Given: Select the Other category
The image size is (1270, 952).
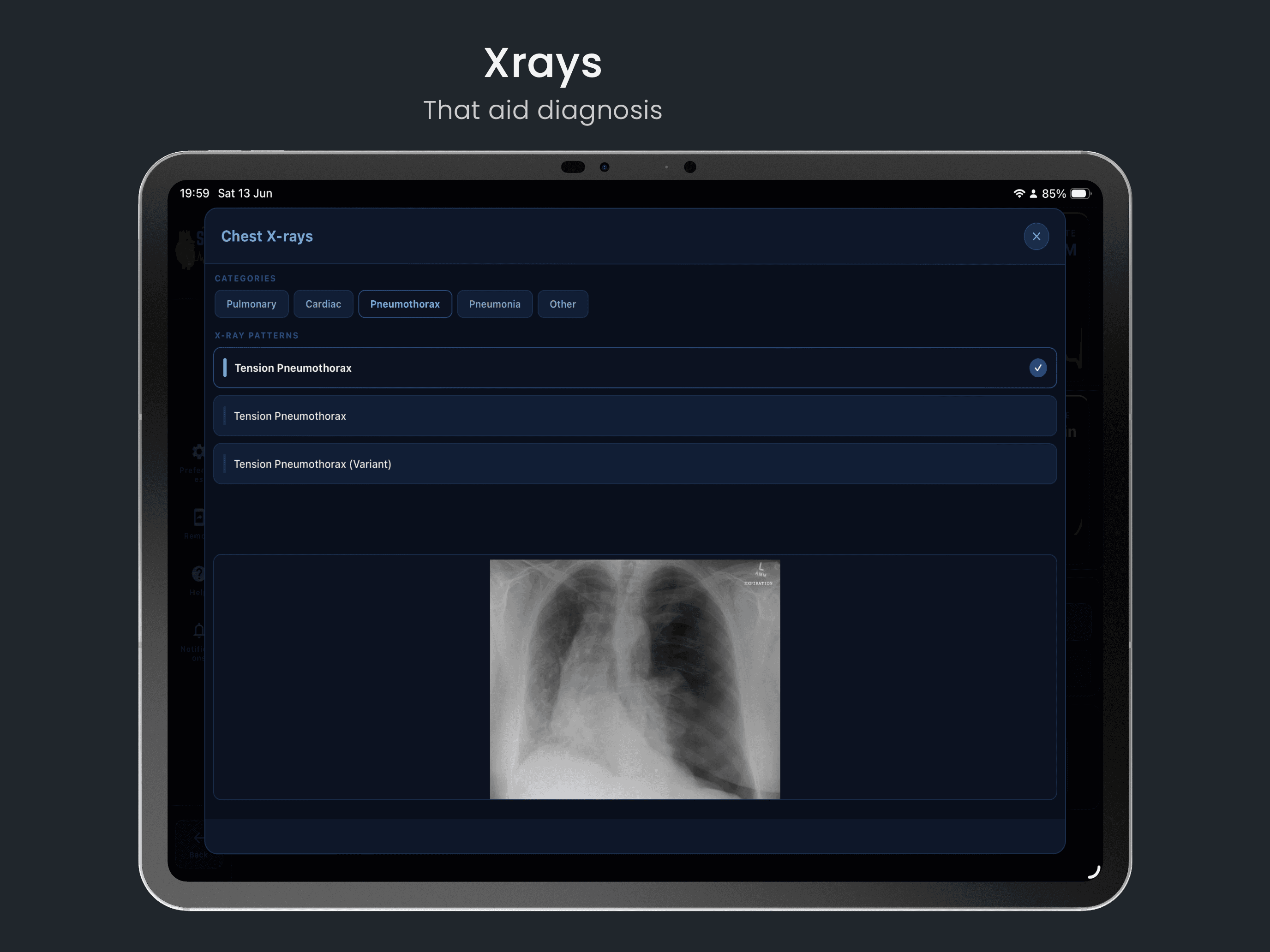Looking at the screenshot, I should 563,304.
